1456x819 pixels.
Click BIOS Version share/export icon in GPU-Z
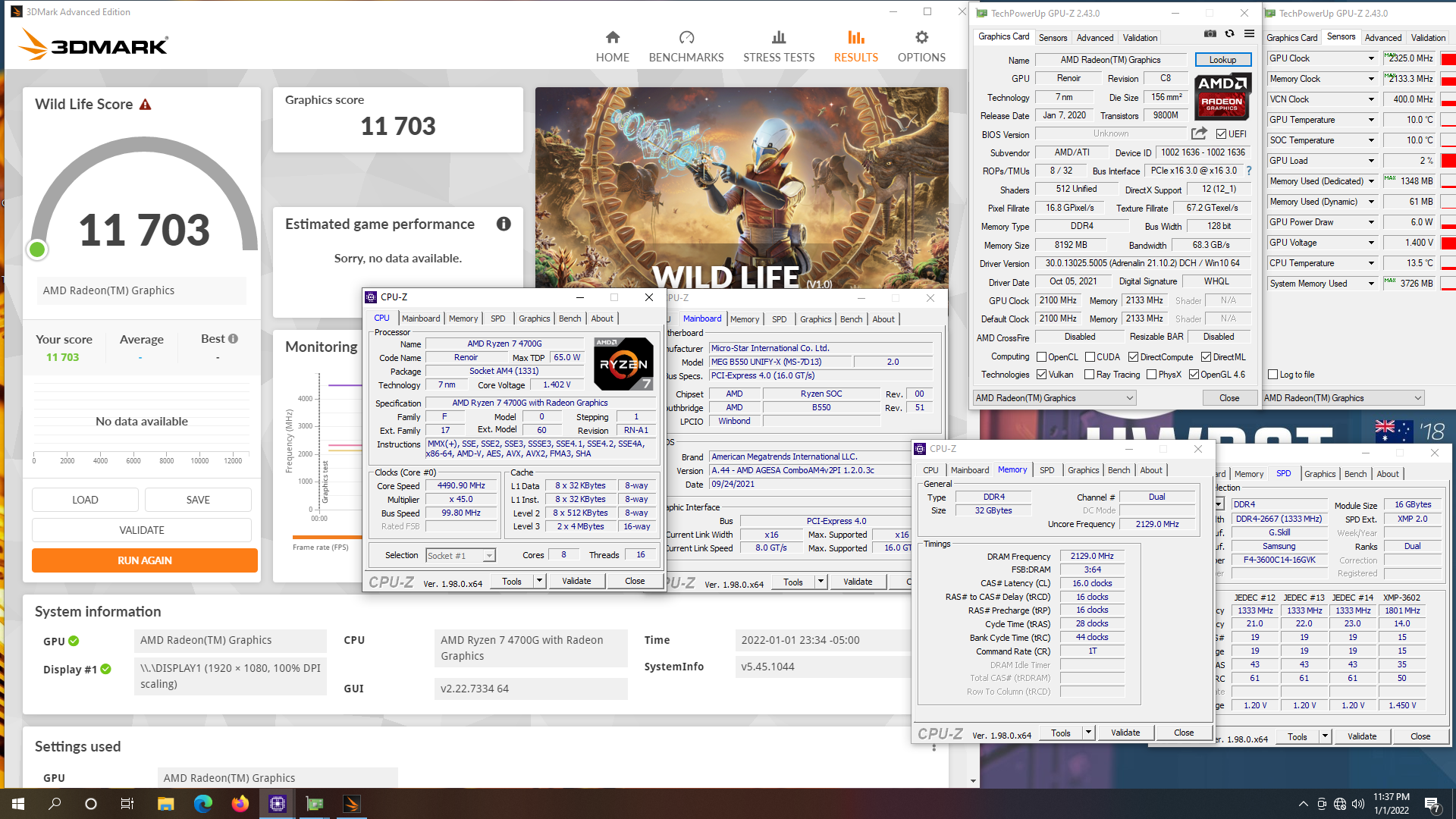click(1199, 134)
